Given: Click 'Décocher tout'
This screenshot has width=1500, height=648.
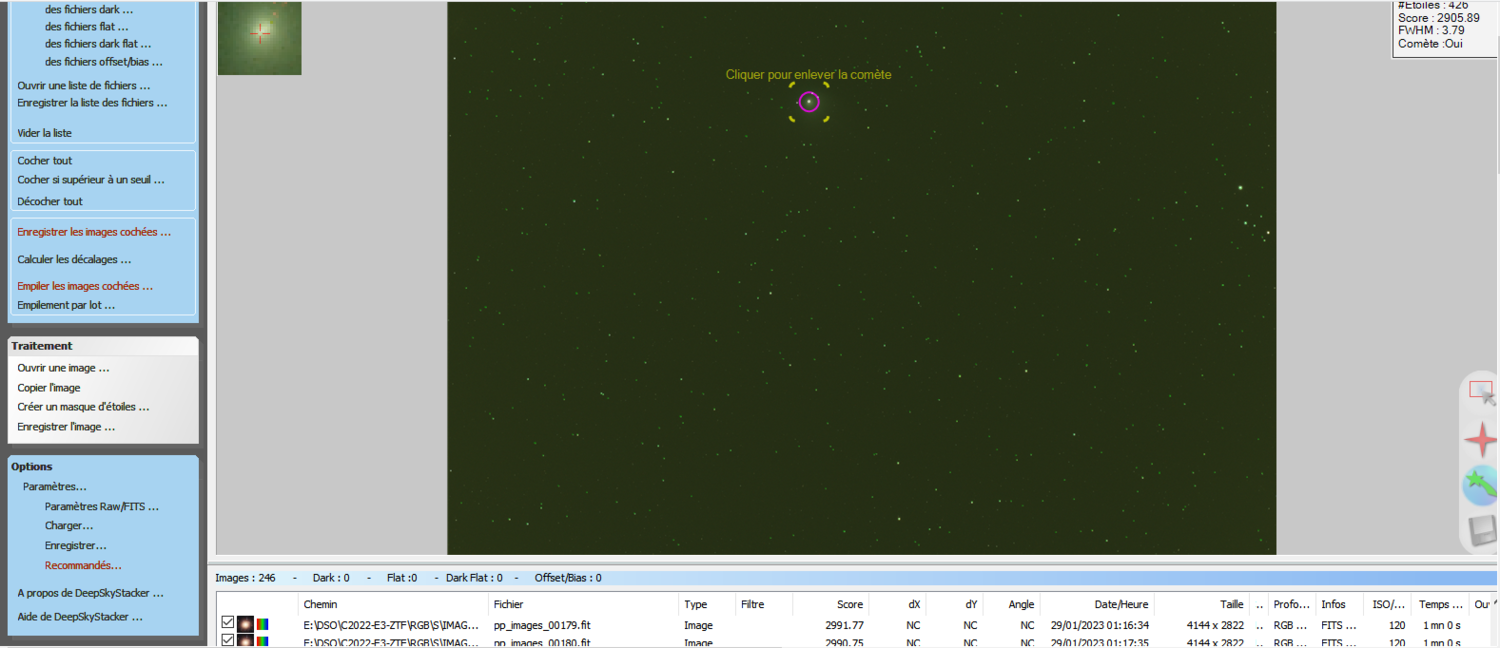Looking at the screenshot, I should [50, 201].
